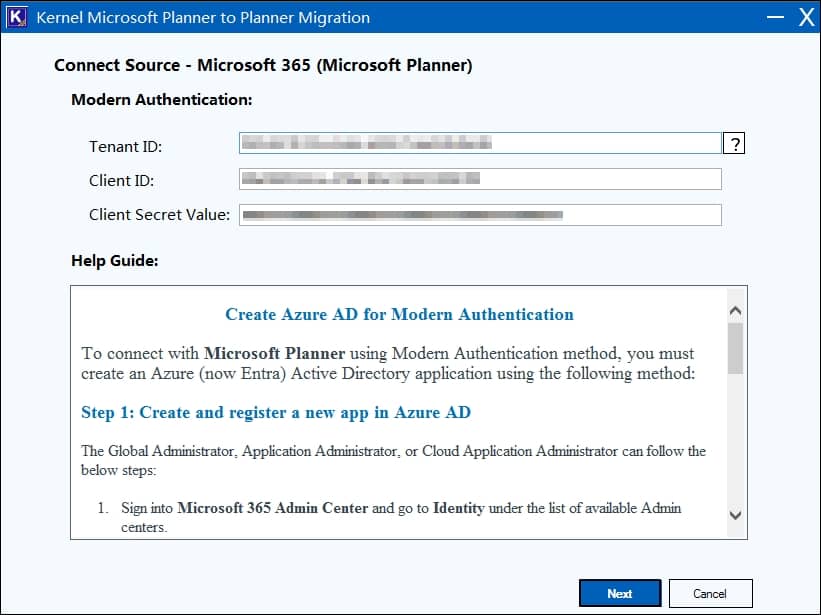Focus the Tenant ID input field

click(480, 143)
